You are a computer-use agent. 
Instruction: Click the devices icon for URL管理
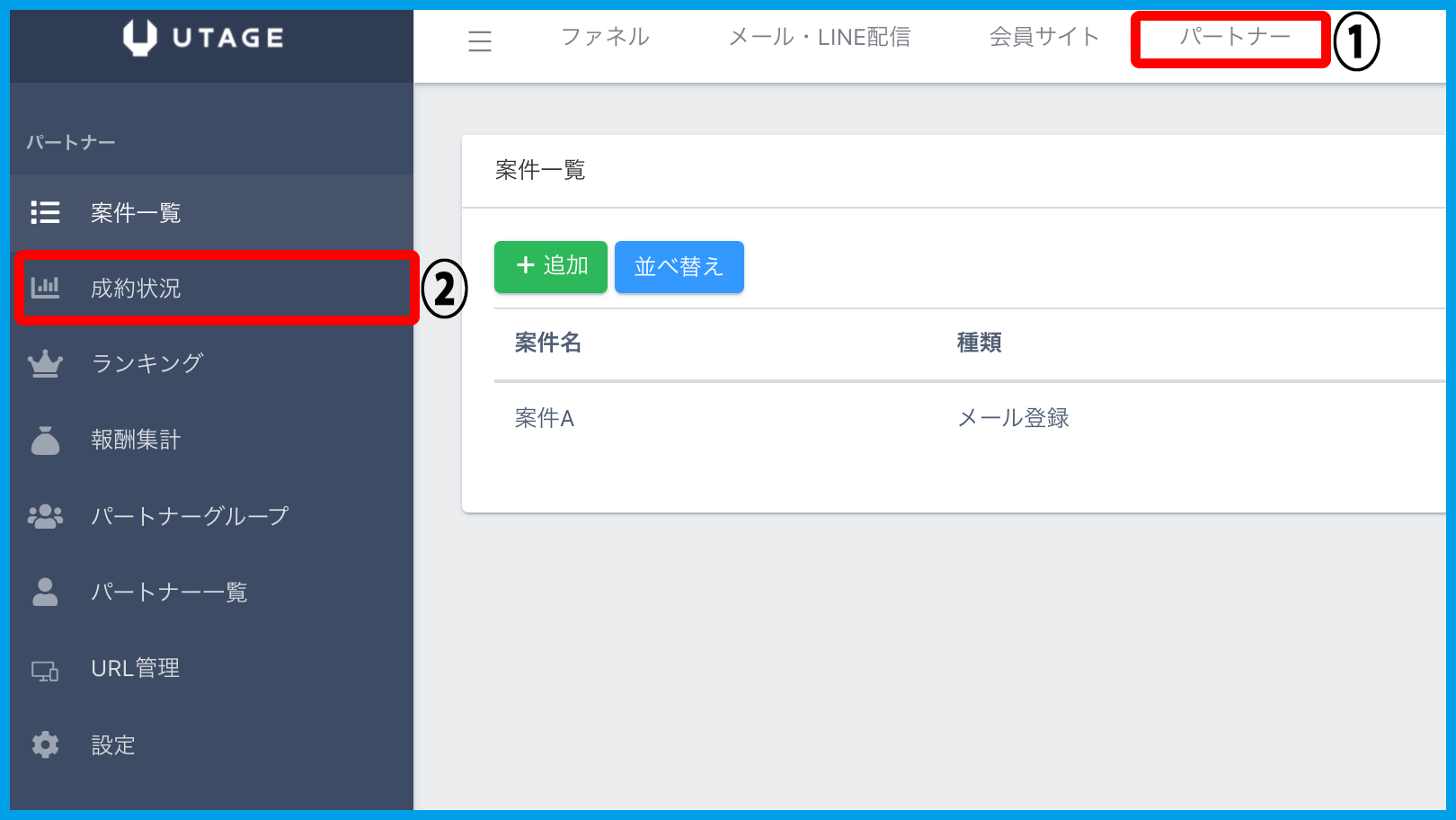point(45,670)
